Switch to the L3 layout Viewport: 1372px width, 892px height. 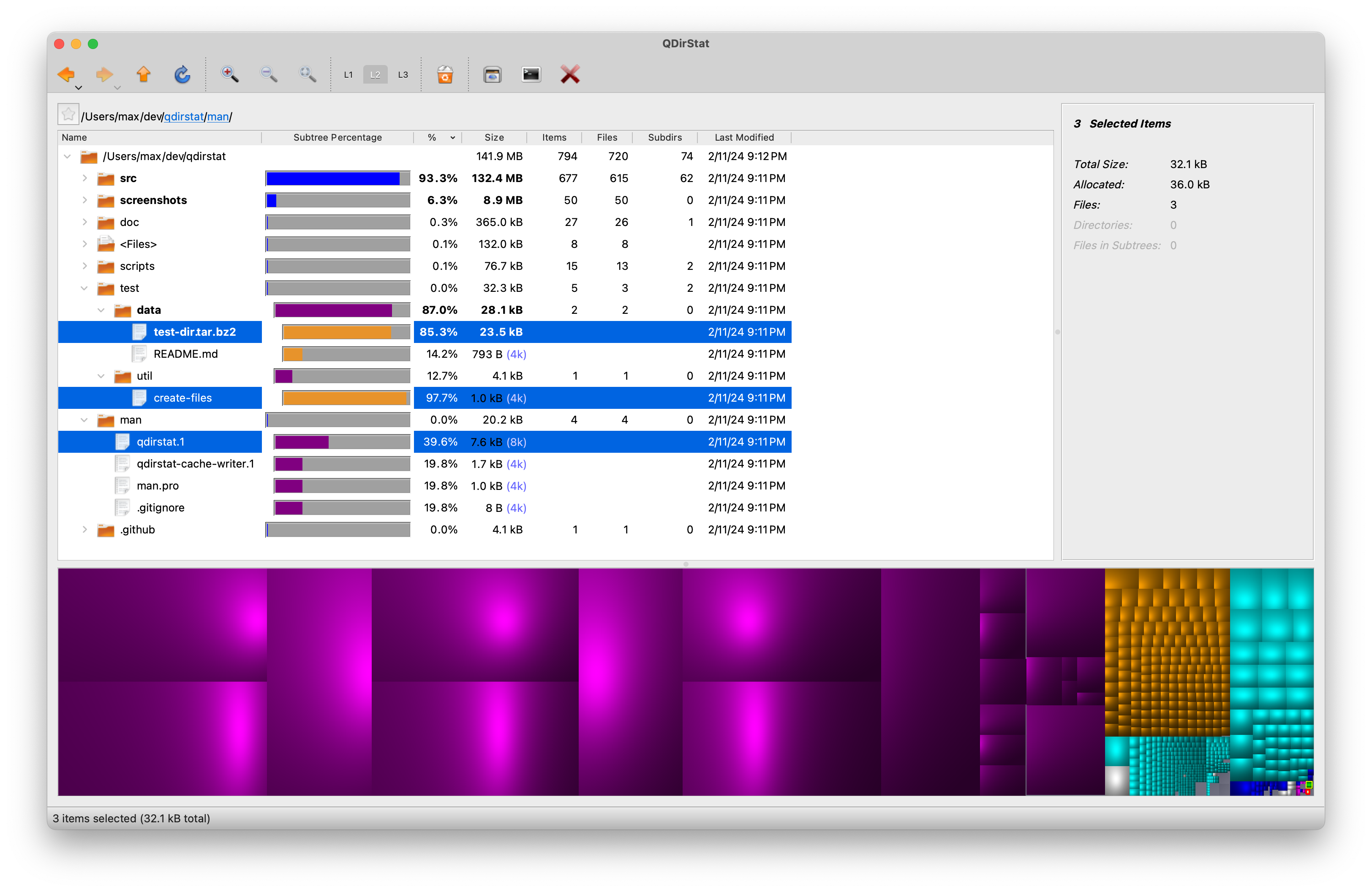tap(403, 75)
